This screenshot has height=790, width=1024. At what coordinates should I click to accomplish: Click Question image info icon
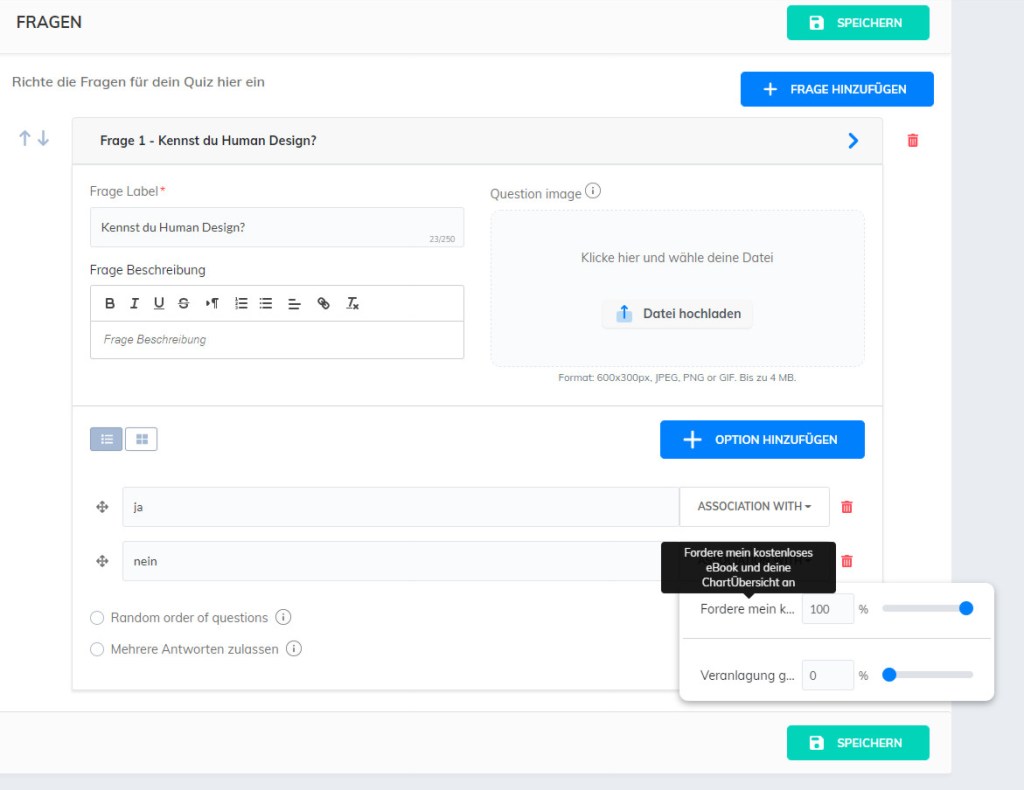coord(593,191)
